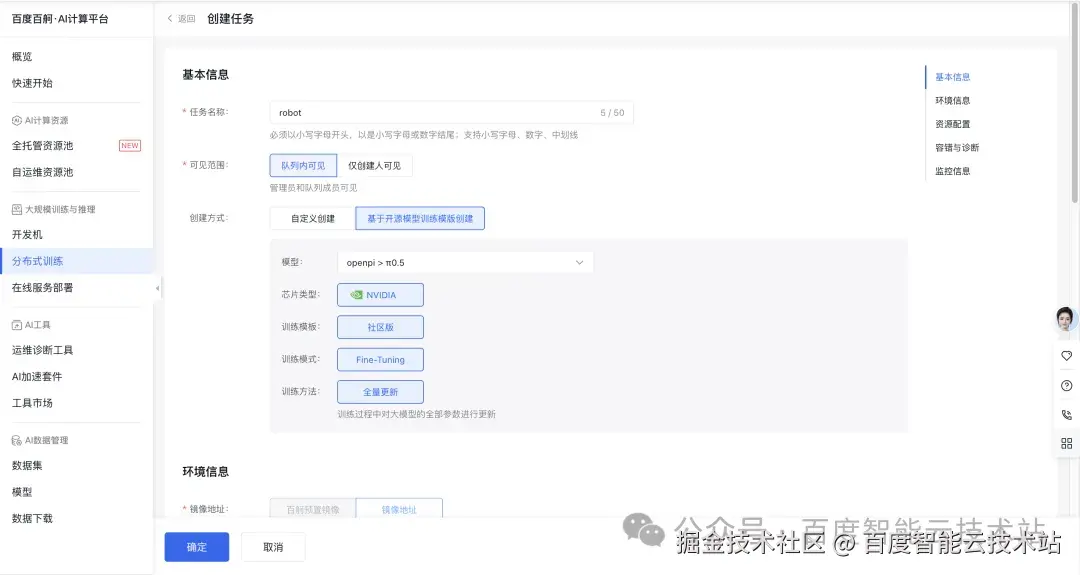1080x575 pixels.
Task: Choose 基于开源模型训练模版创建 option
Action: click(420, 218)
